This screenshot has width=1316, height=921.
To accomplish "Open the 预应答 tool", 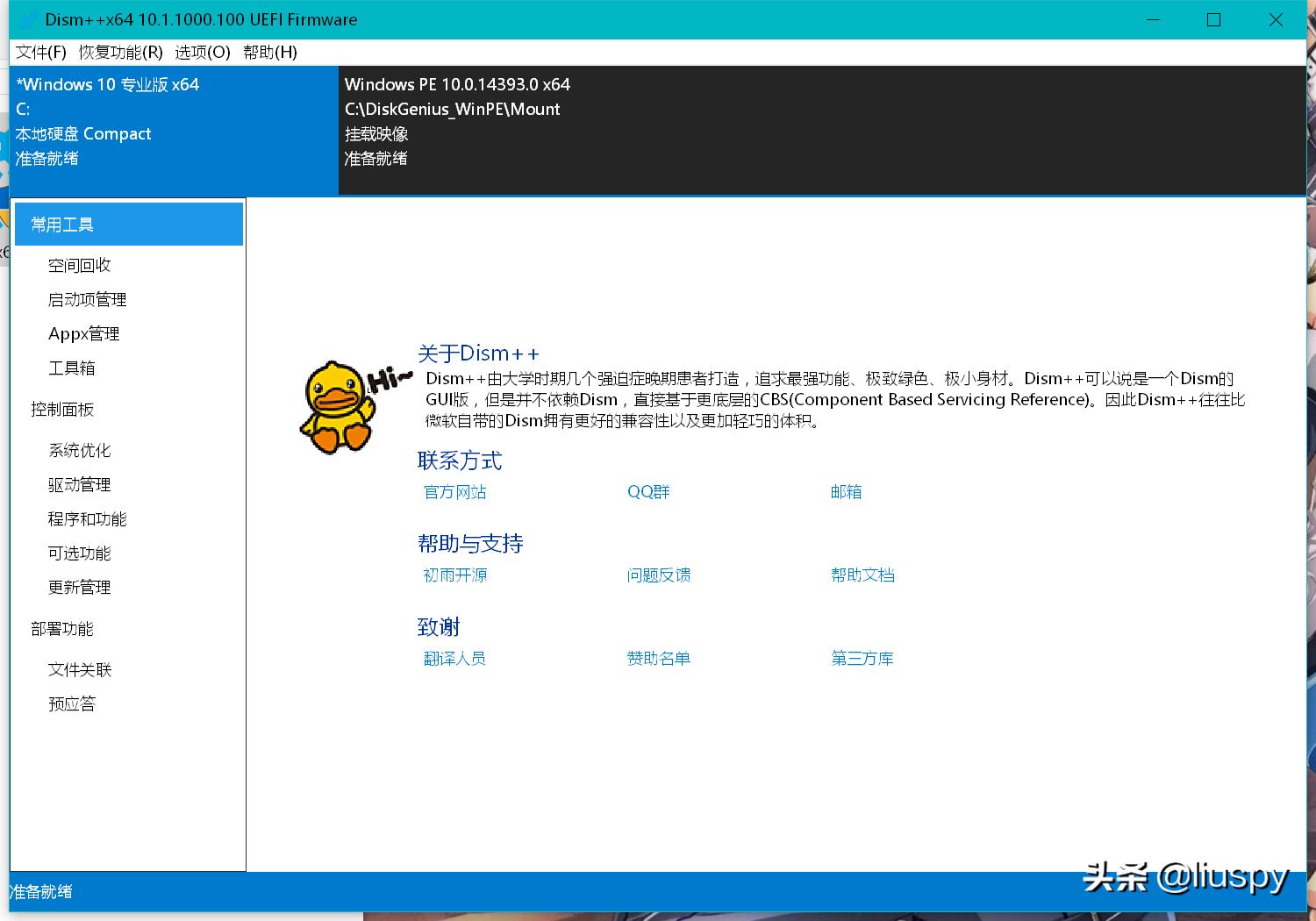I will [71, 703].
